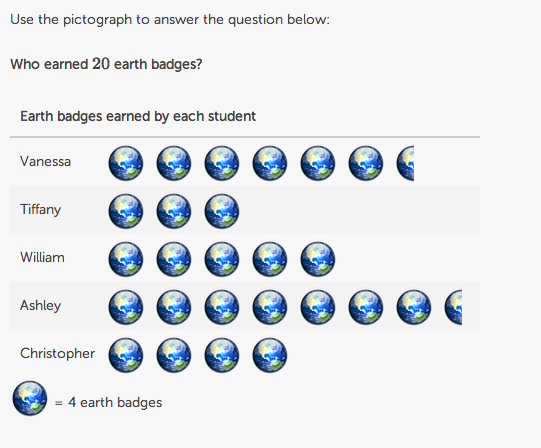
Task: Click the pictograph title 'Earth badges earned by each student'
Action: (138, 116)
